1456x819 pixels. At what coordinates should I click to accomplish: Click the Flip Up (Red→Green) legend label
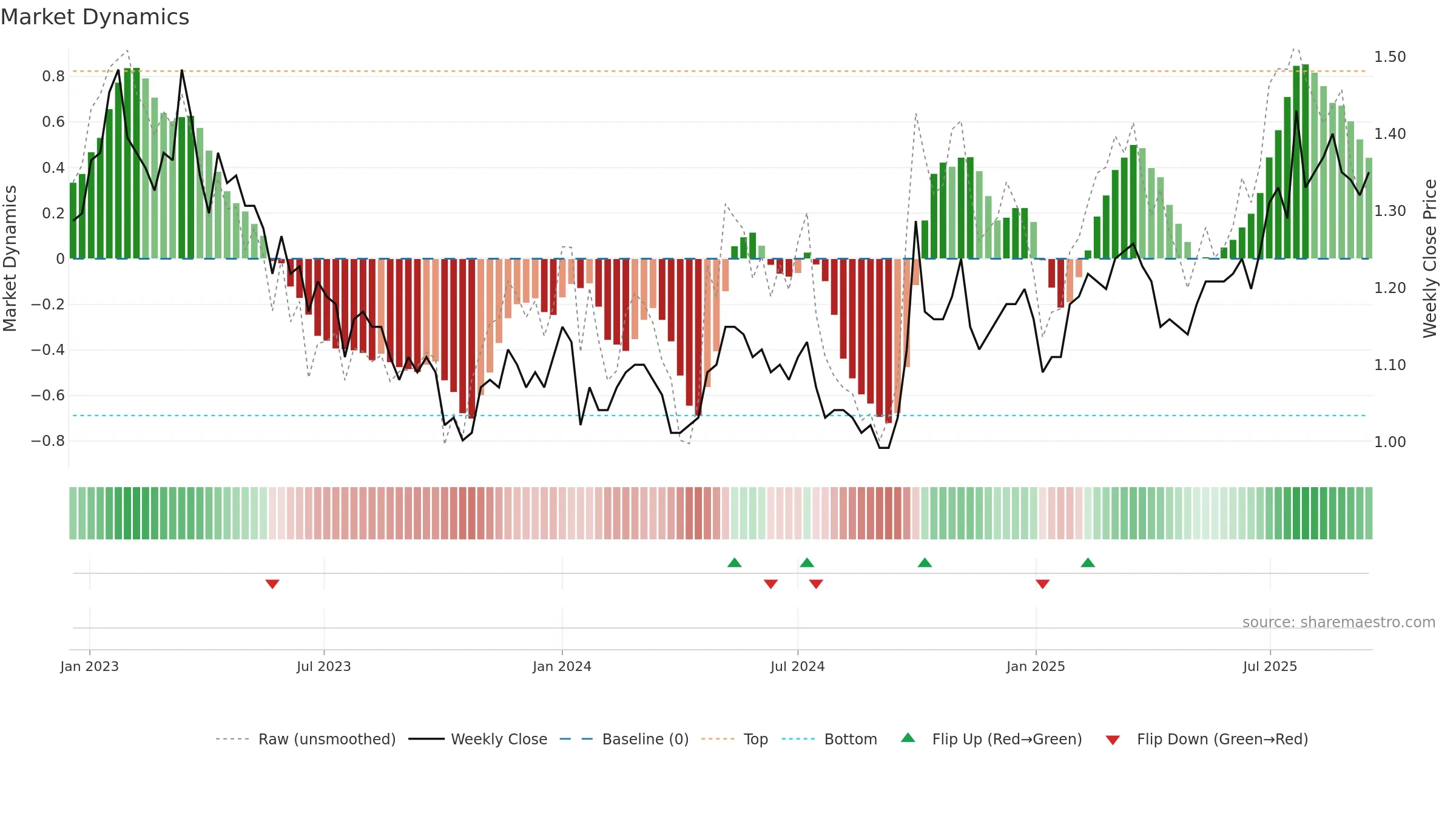pyautogui.click(x=1007, y=739)
